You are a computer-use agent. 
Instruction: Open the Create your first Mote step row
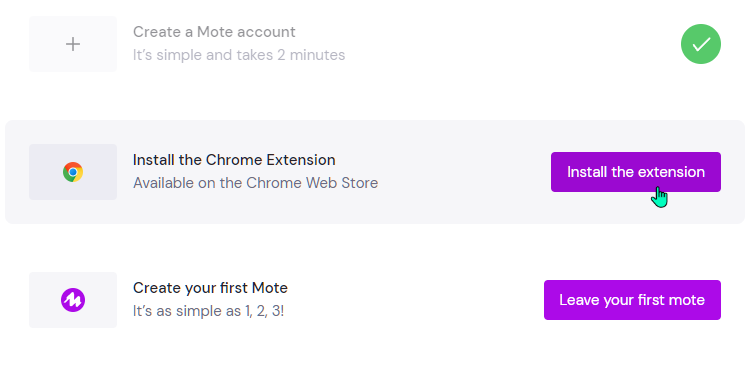click(x=375, y=300)
